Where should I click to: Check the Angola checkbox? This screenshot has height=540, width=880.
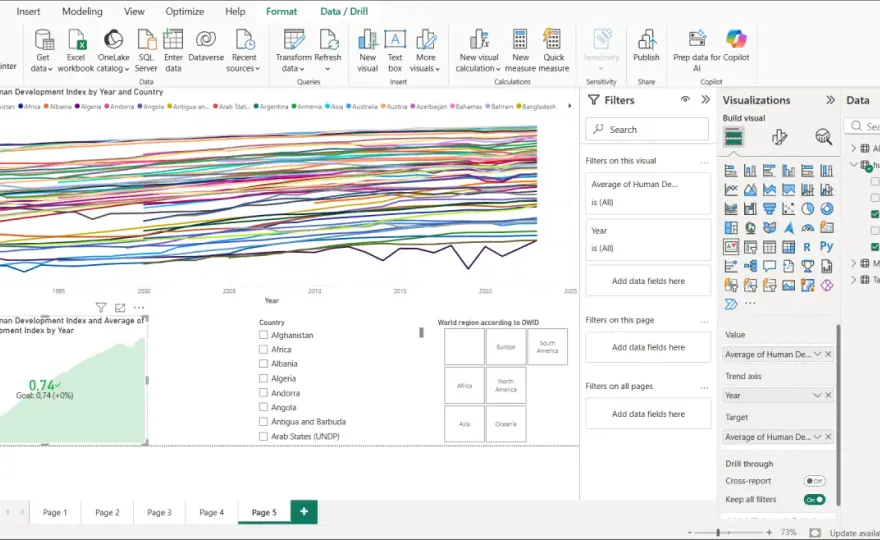click(x=263, y=407)
